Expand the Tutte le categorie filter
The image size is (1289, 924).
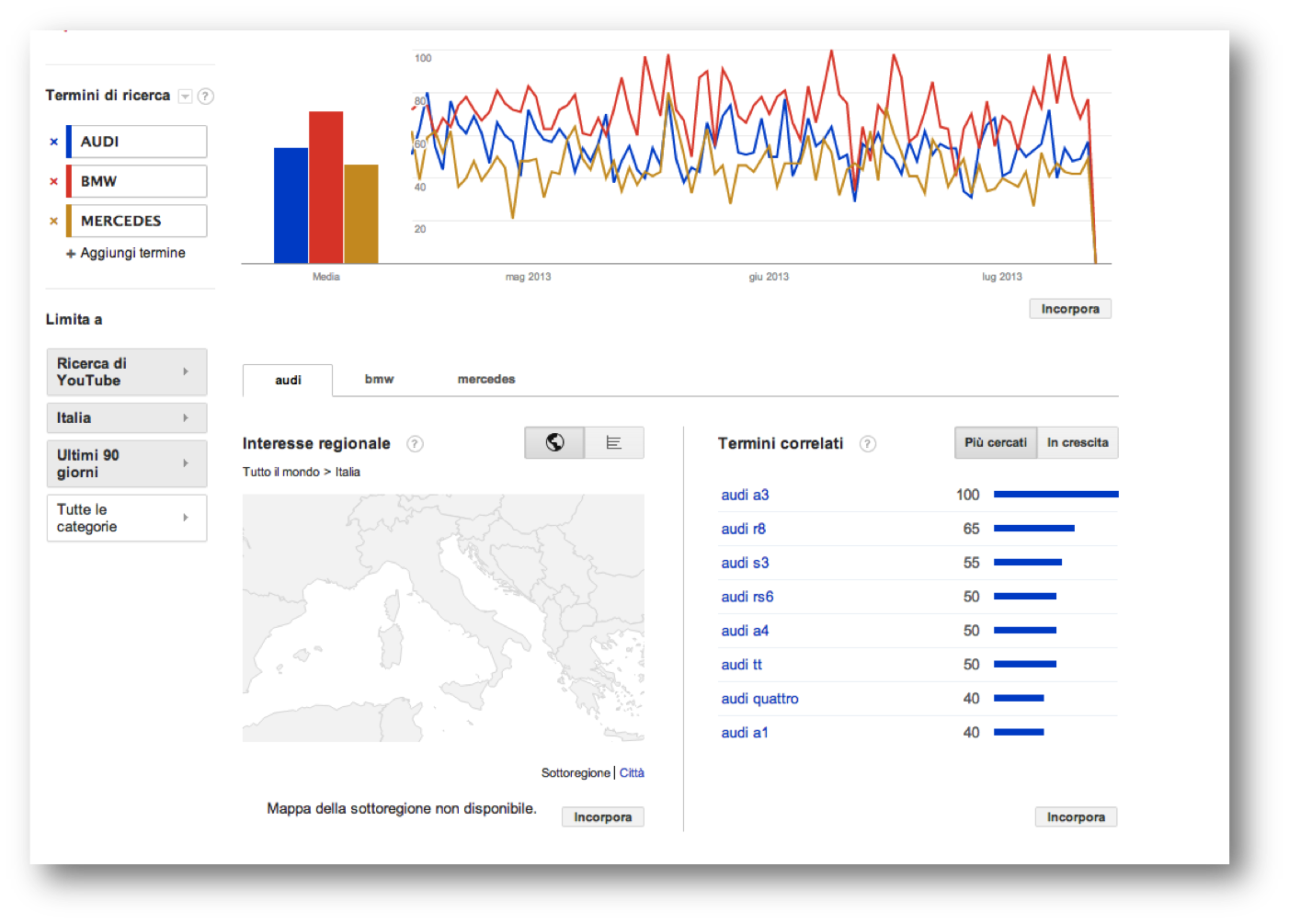pos(127,518)
